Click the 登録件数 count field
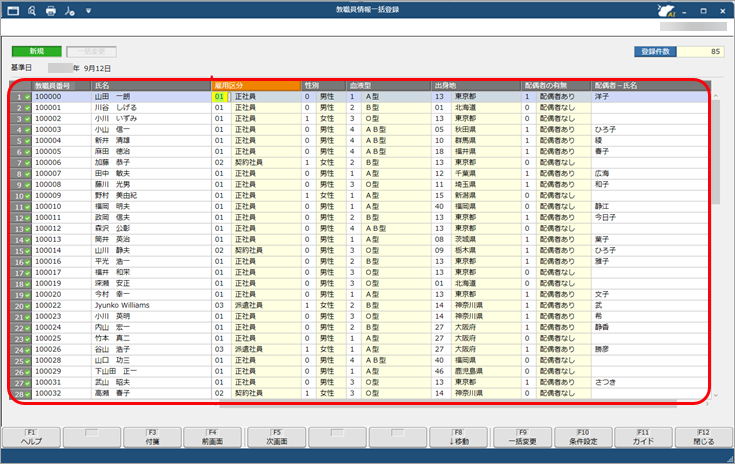This screenshot has height=464, width=735. 701,51
